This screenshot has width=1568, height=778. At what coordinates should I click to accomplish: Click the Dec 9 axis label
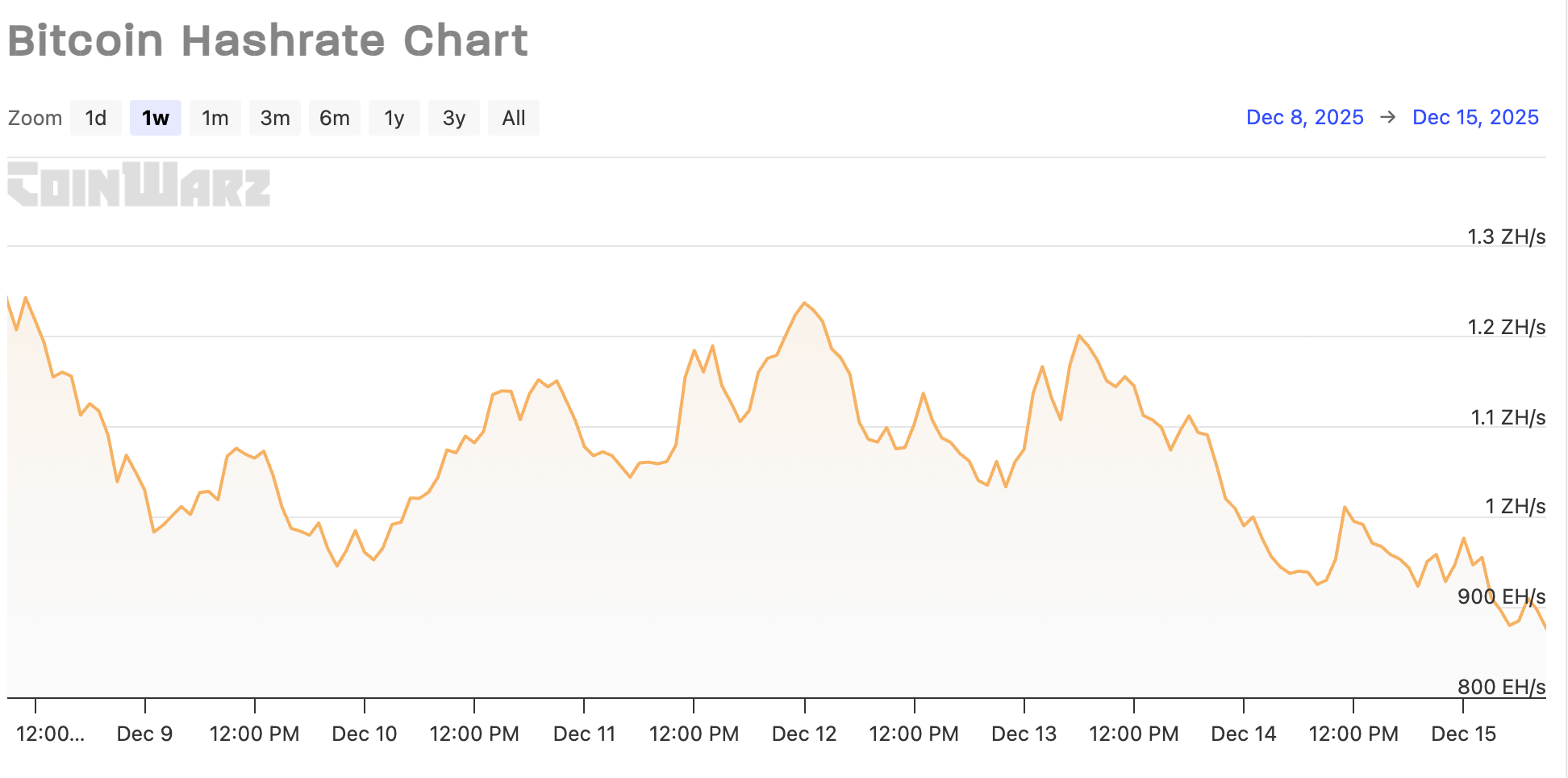[x=145, y=734]
